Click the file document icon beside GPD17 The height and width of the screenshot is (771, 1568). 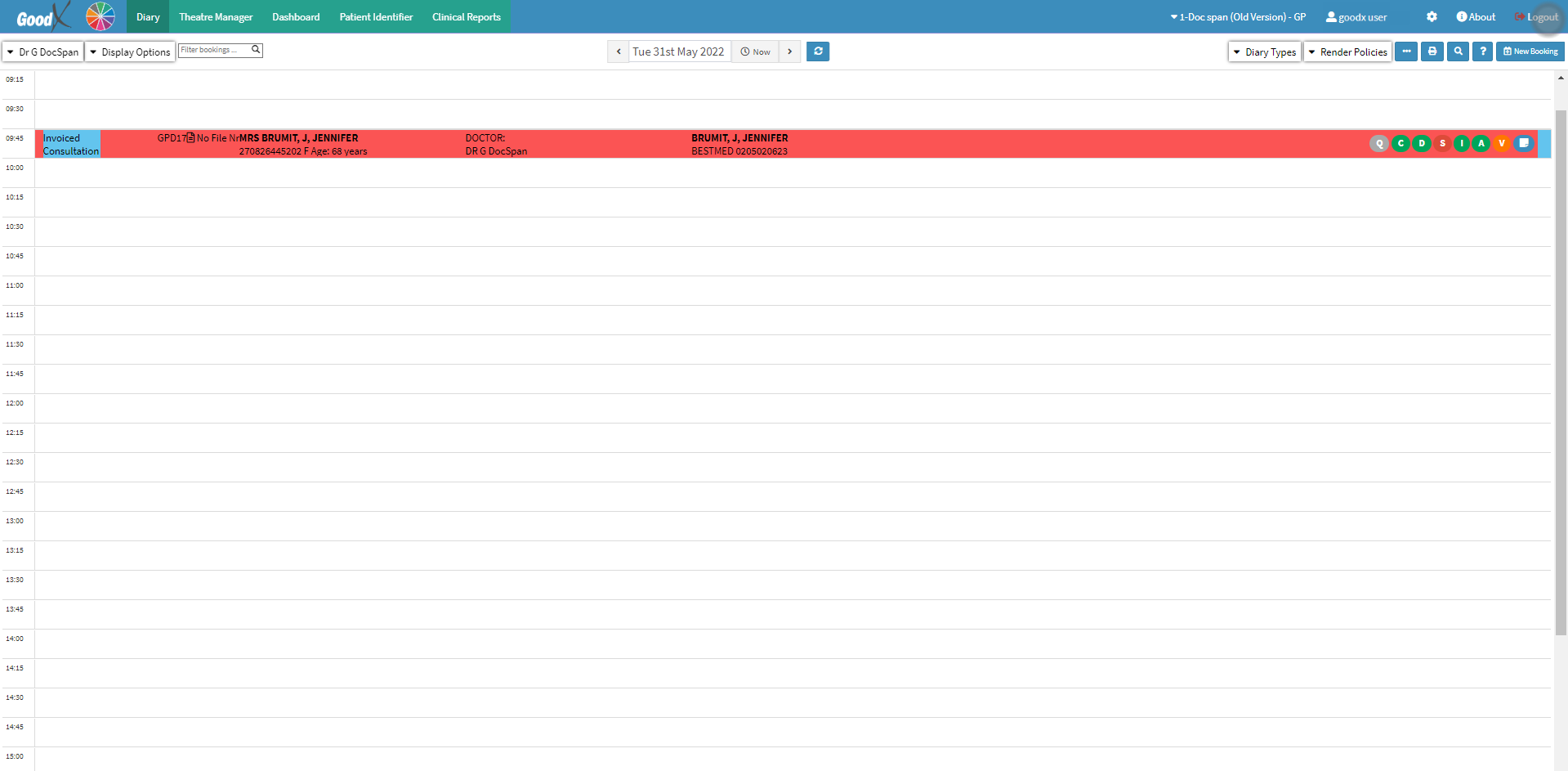(x=190, y=137)
